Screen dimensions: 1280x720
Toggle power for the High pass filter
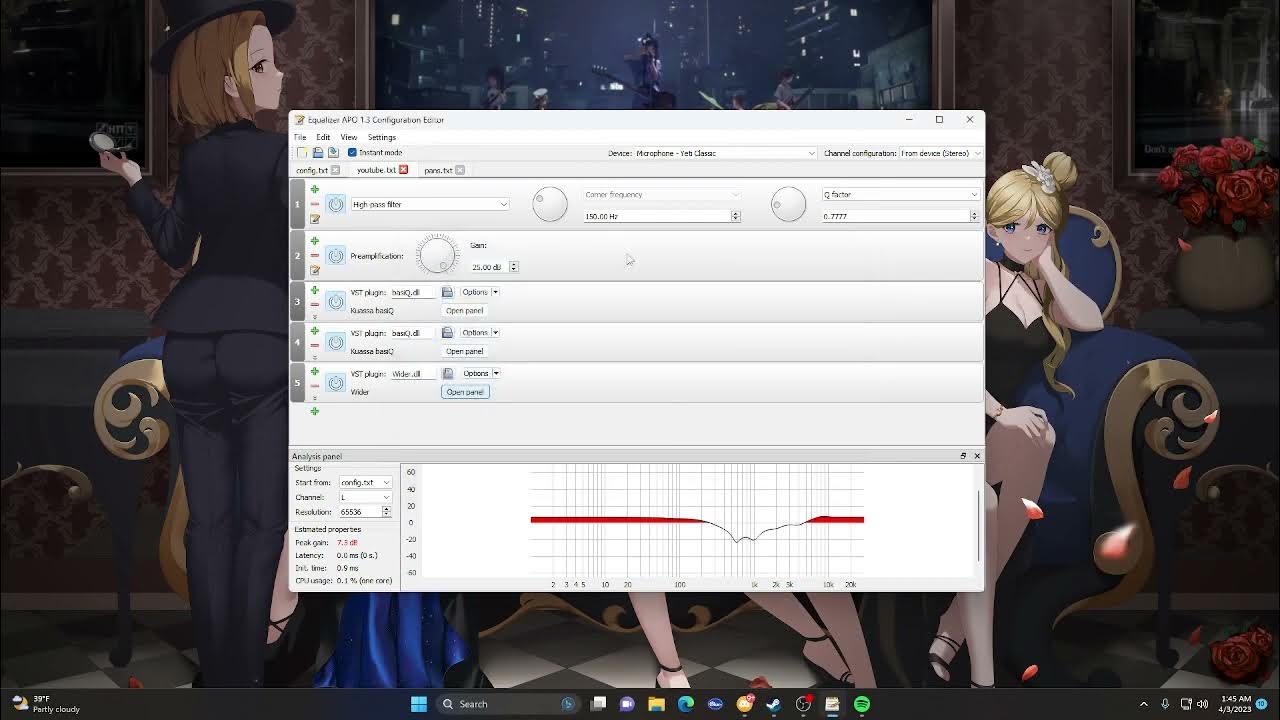[336, 205]
